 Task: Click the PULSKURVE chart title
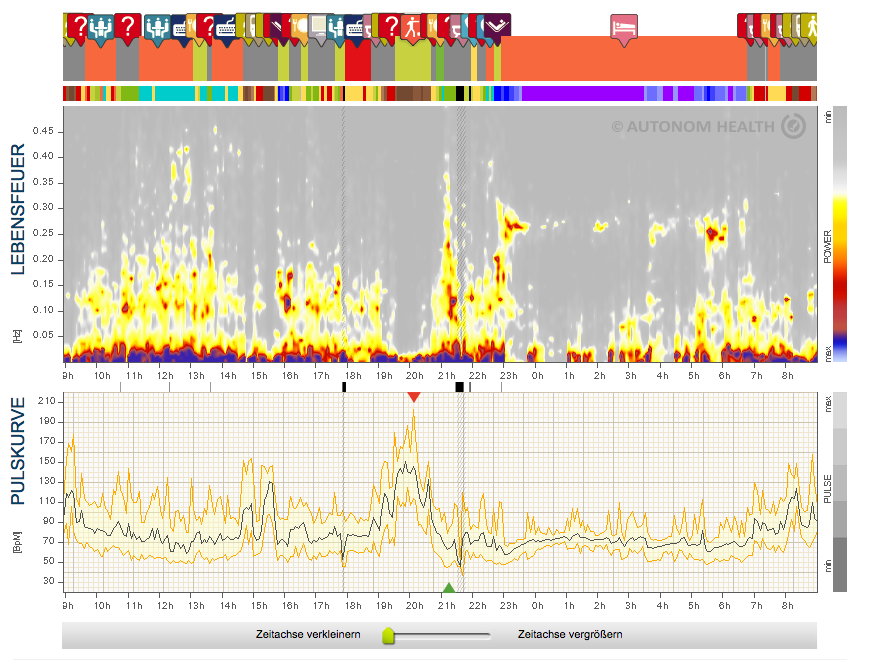point(18,451)
